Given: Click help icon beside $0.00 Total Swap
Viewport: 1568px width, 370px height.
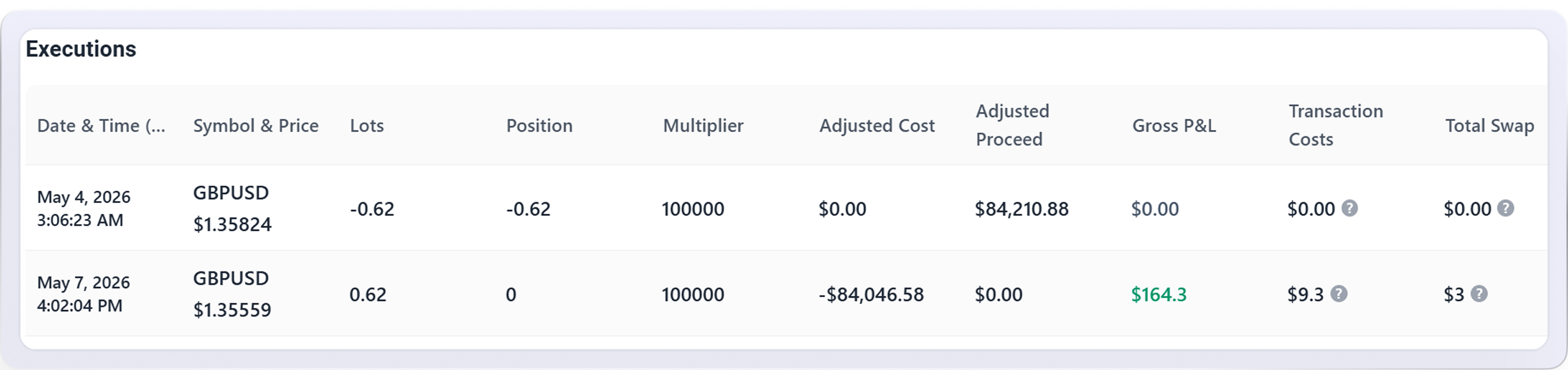Looking at the screenshot, I should click(1505, 208).
